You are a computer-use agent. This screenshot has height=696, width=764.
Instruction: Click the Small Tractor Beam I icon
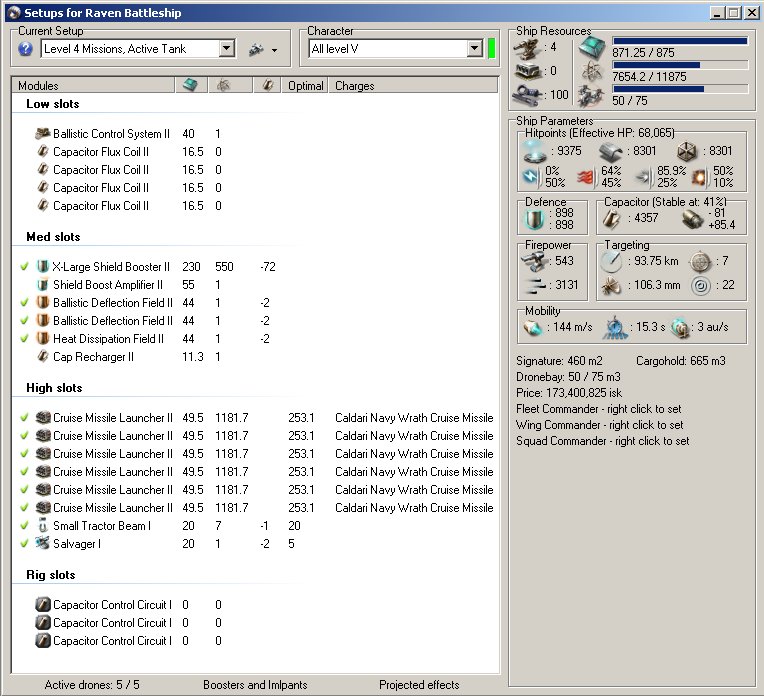click(43, 525)
